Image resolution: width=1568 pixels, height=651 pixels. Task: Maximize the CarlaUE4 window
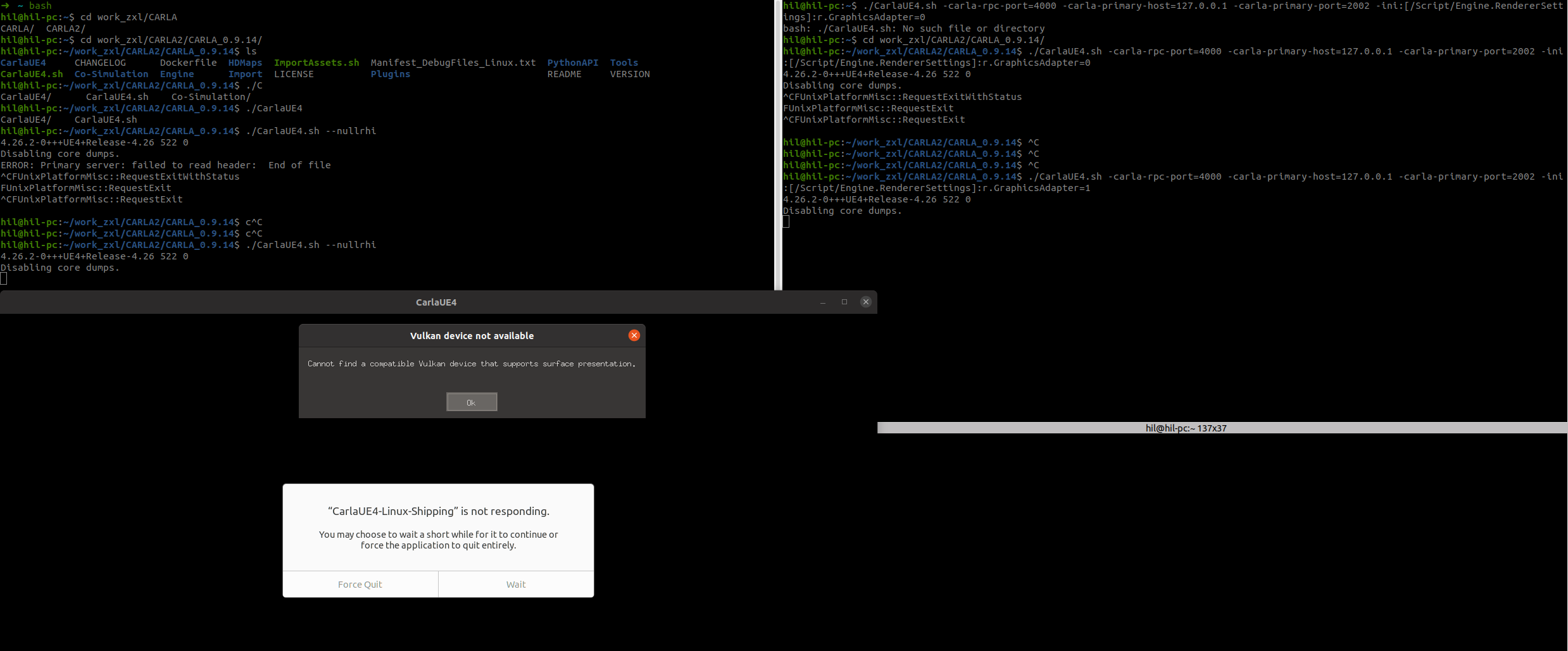coord(844,302)
